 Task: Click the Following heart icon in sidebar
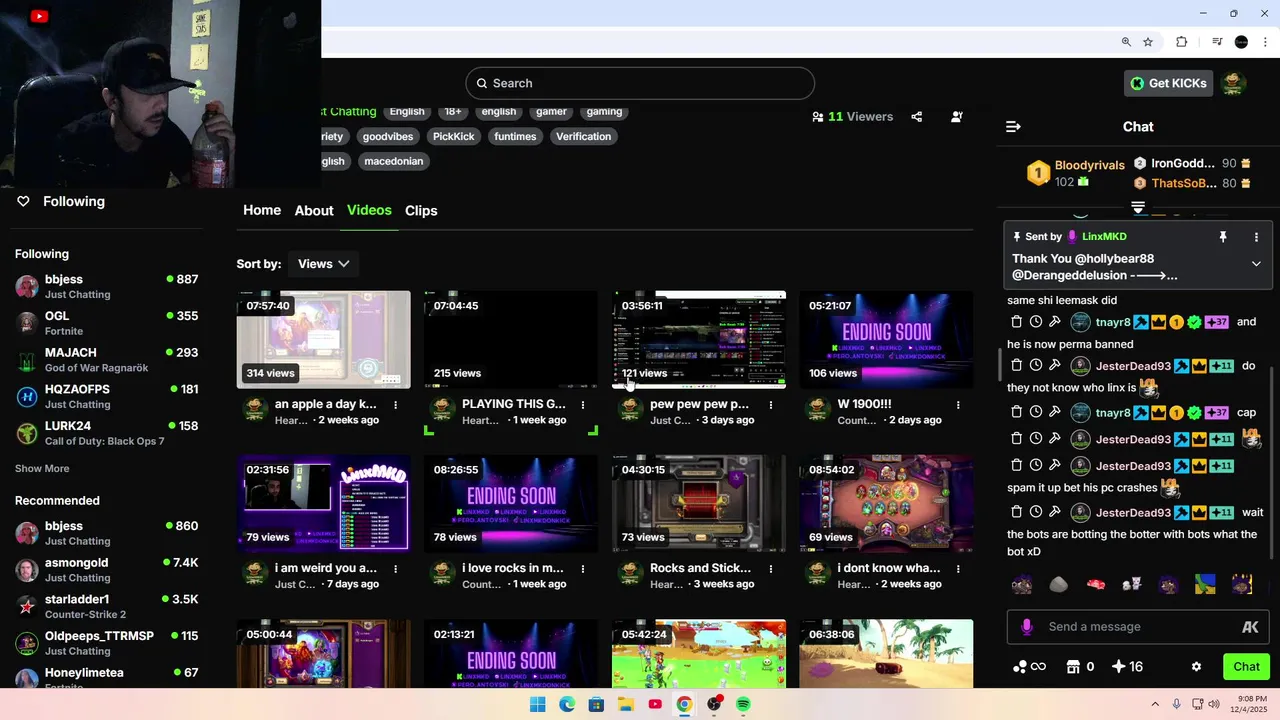pos(24,201)
